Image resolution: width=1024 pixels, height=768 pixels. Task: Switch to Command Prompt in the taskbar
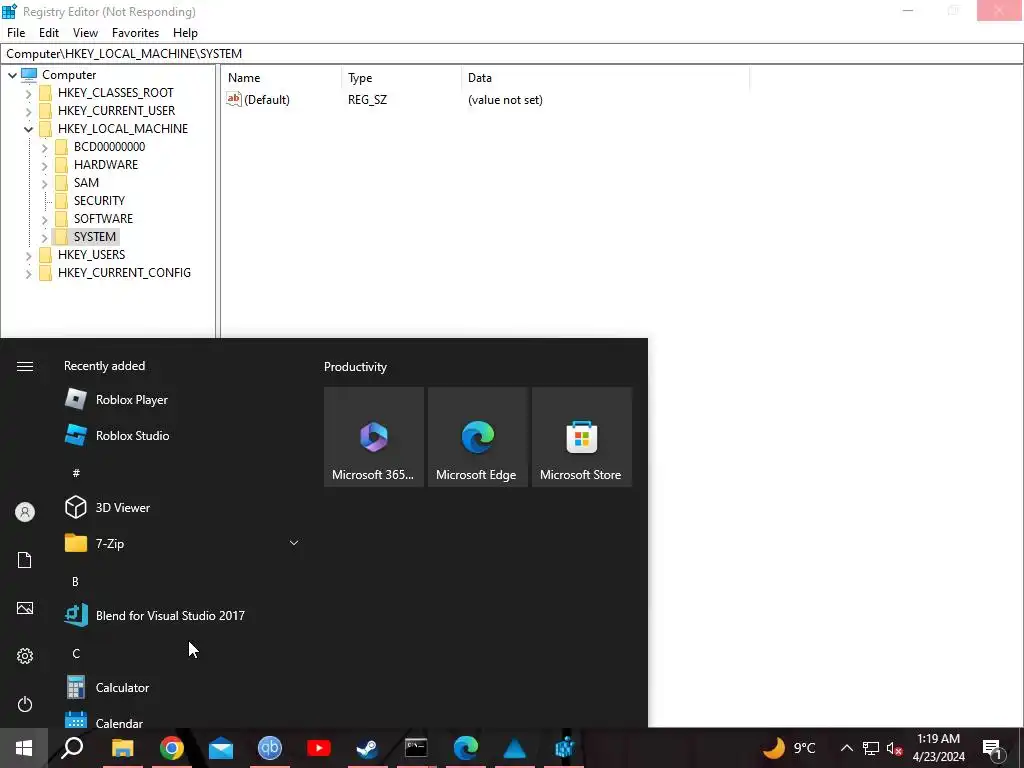pos(416,748)
